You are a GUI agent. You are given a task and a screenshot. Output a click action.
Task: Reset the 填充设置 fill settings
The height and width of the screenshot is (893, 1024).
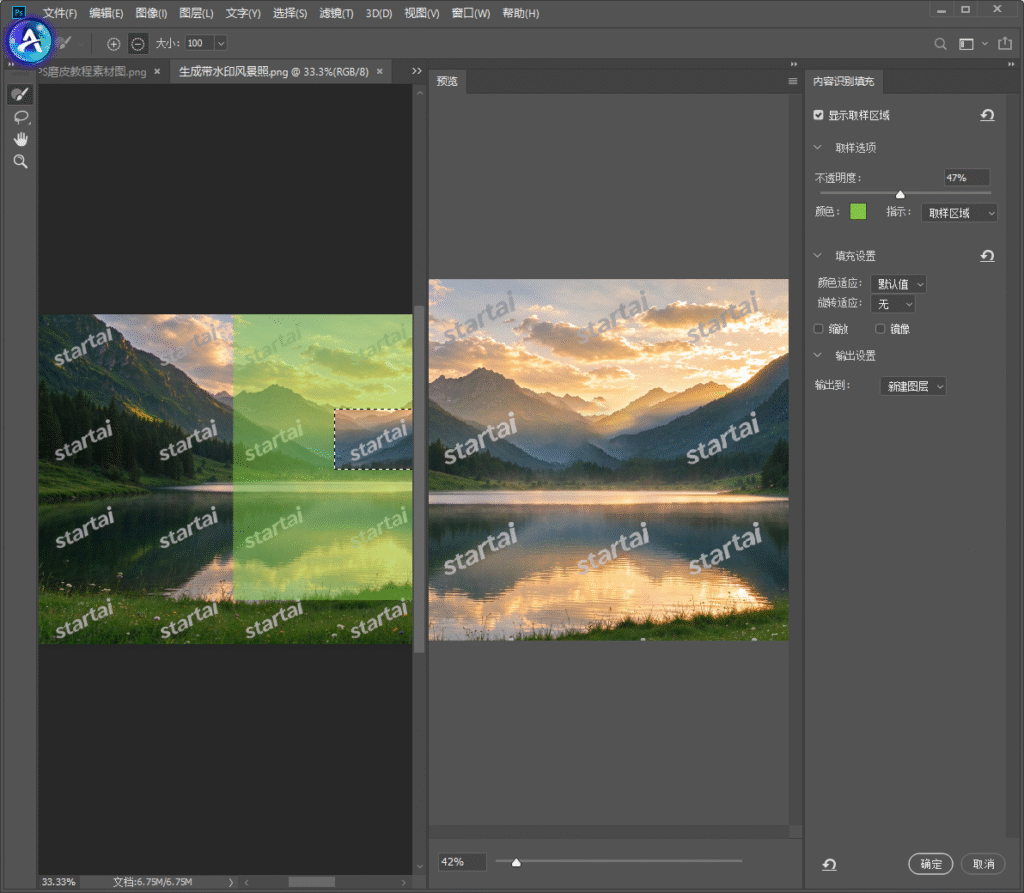(987, 256)
